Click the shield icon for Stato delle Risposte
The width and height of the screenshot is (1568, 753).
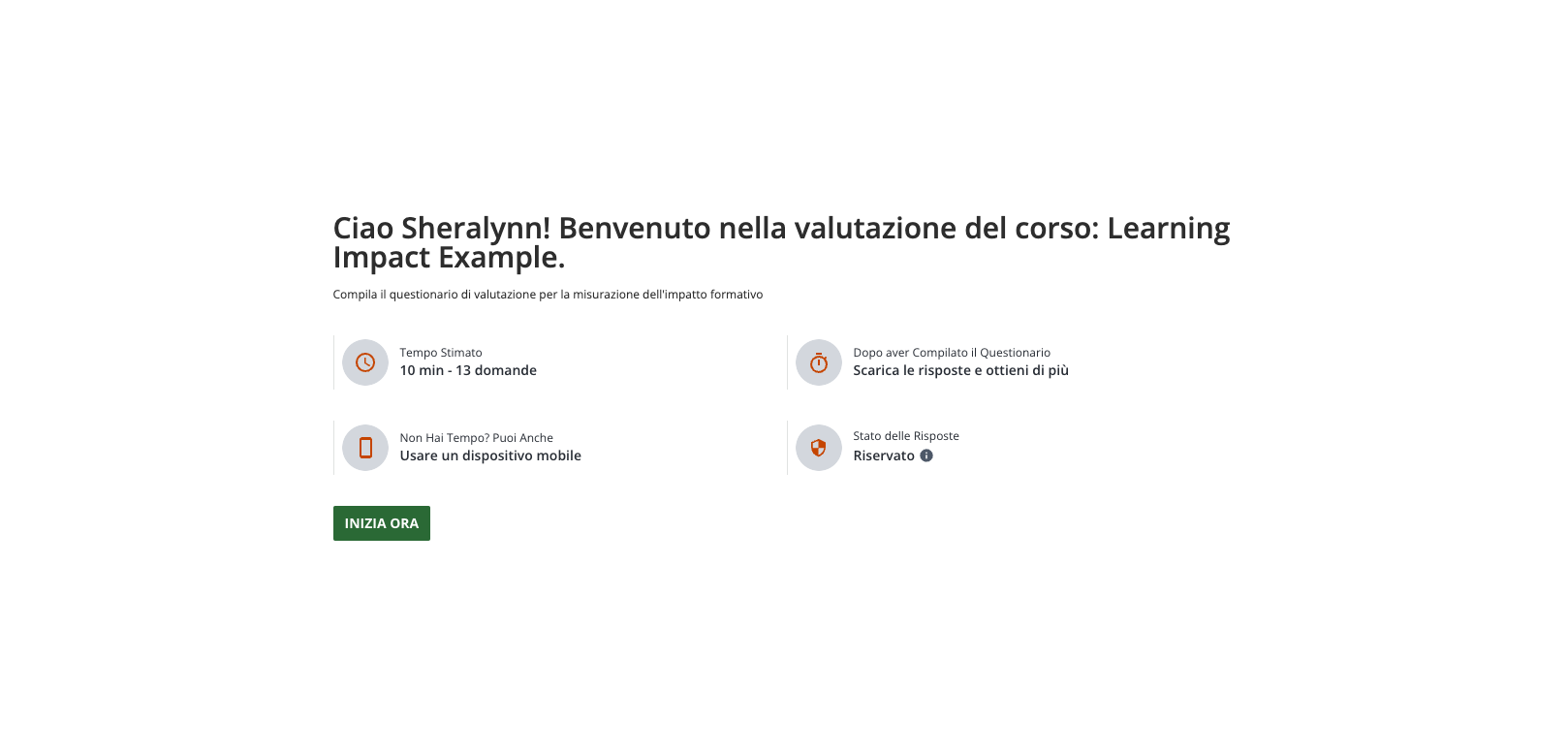coord(819,447)
